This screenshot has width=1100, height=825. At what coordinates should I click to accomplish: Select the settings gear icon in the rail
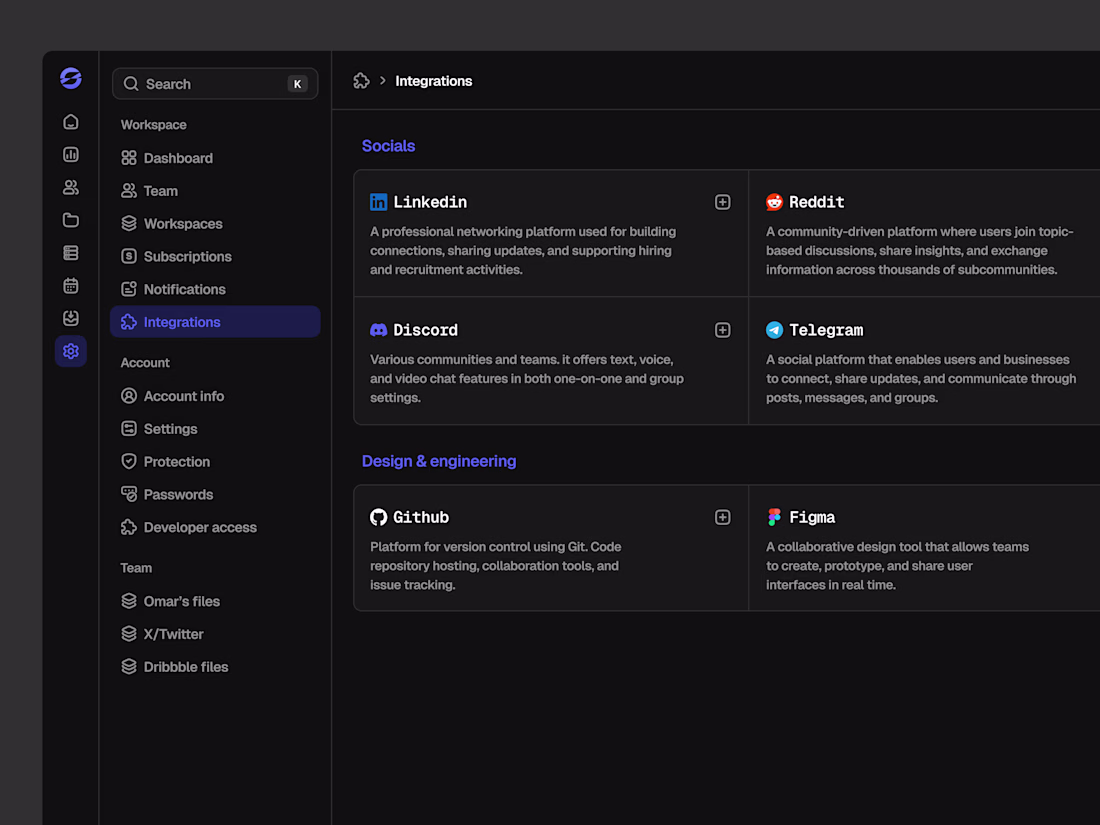point(71,351)
